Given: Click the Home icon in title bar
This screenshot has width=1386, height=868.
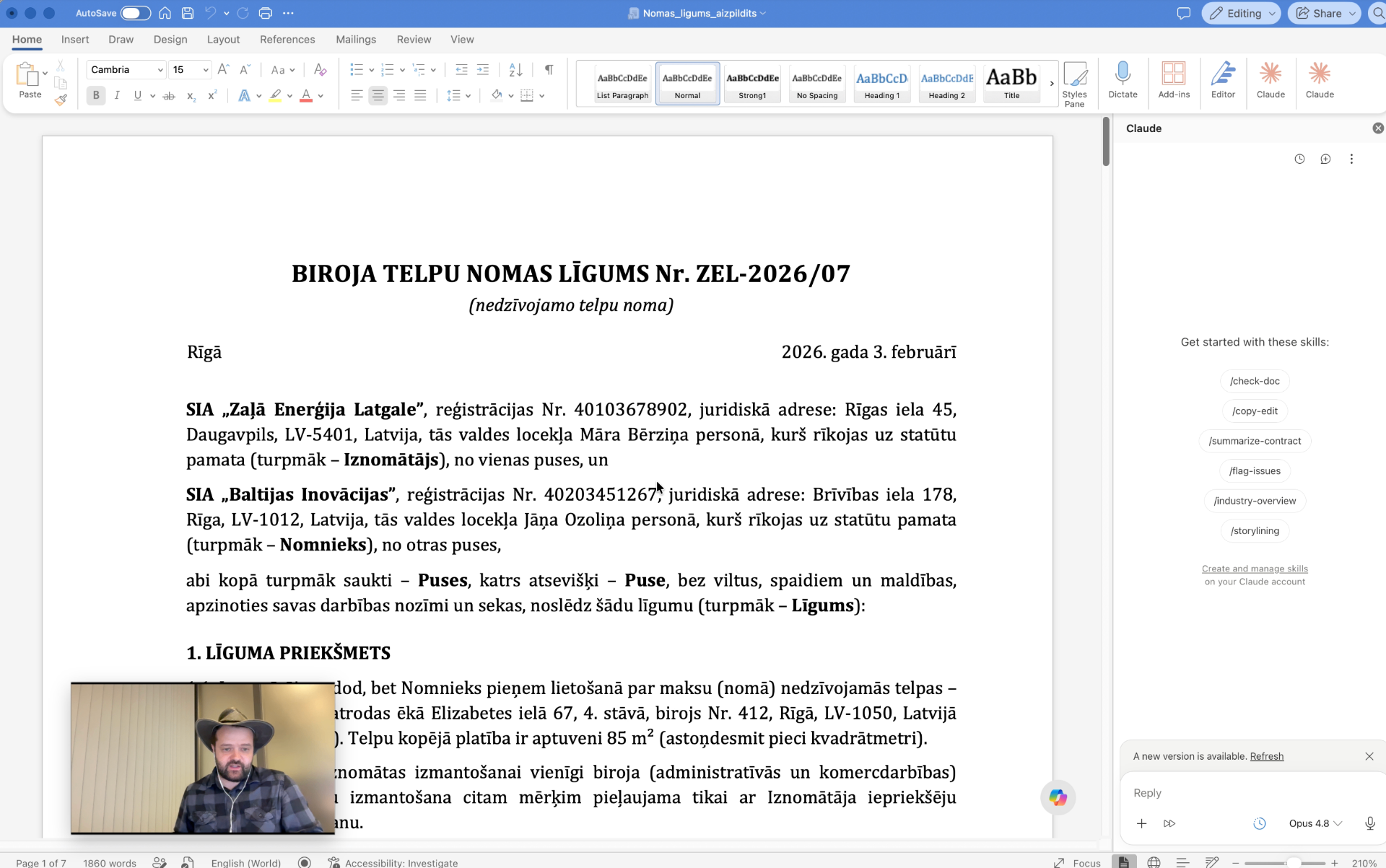Looking at the screenshot, I should click(165, 13).
